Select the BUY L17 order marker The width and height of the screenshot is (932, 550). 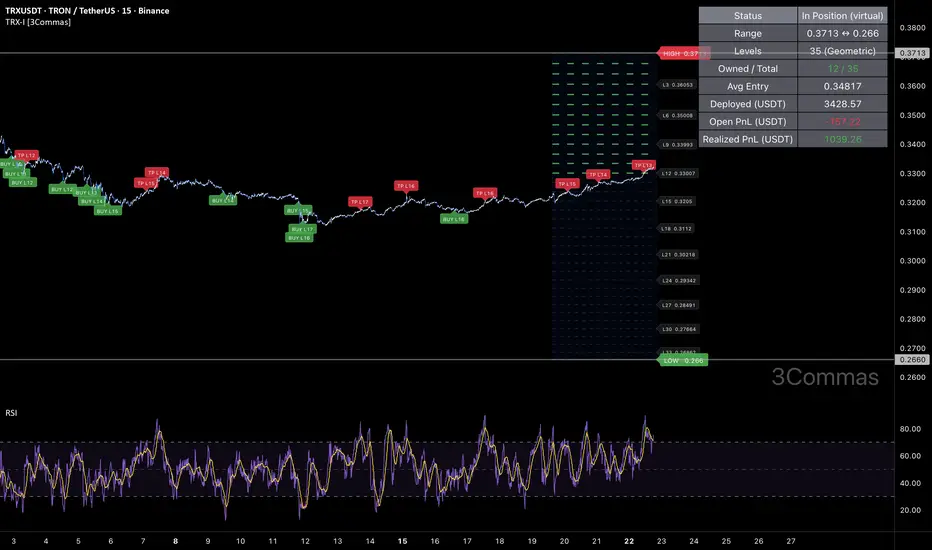click(x=303, y=229)
